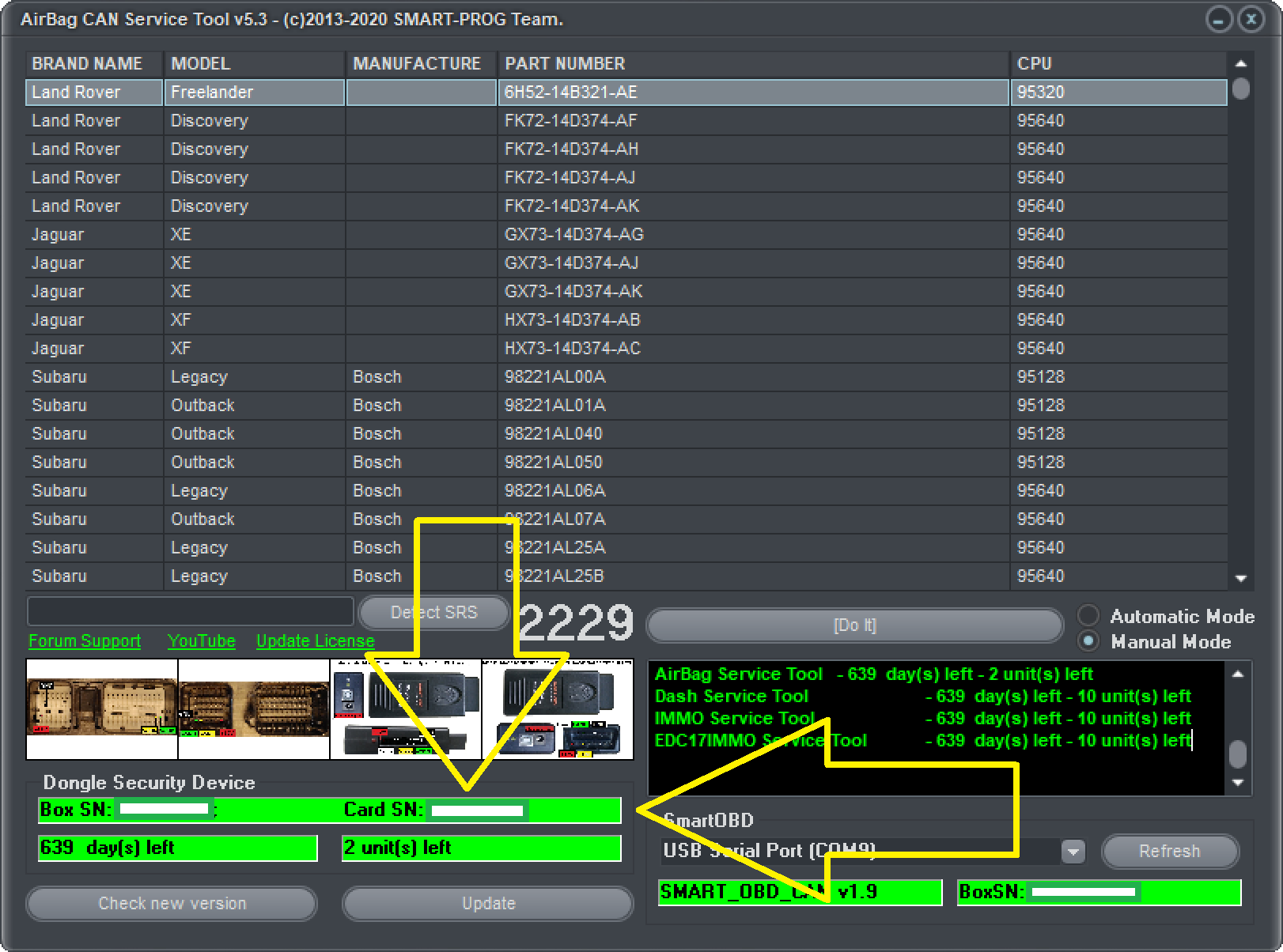Image resolution: width=1283 pixels, height=952 pixels.
Task: Click table scrollbar down arrow
Action: coord(1240,579)
